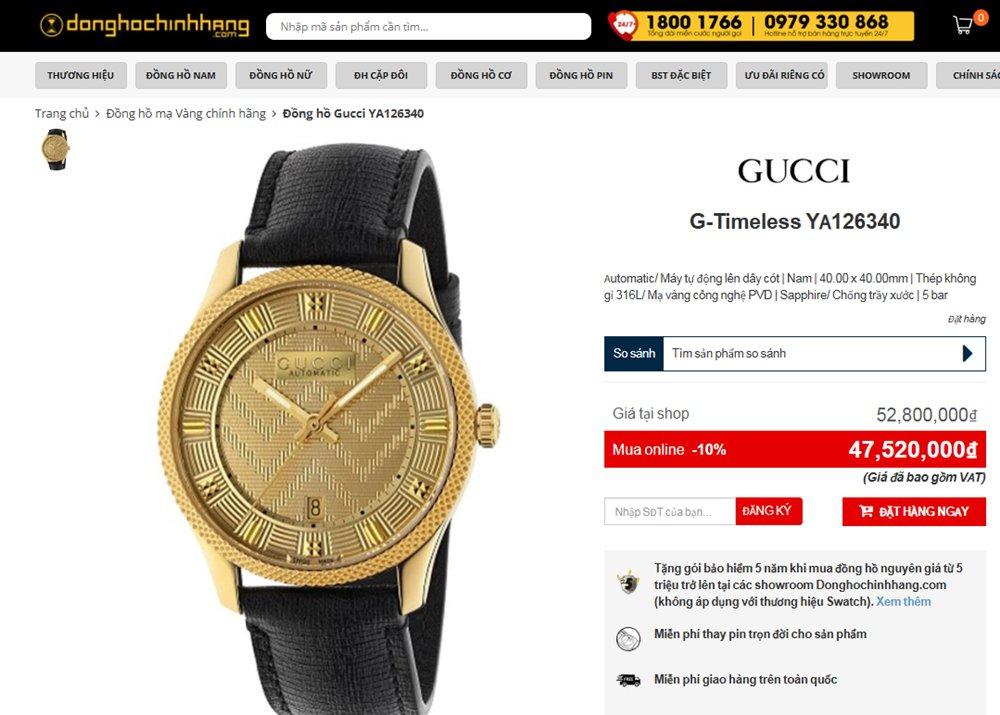Screen dimensions: 1000x715
Task: Follow the Xem thêm link
Action: [903, 601]
